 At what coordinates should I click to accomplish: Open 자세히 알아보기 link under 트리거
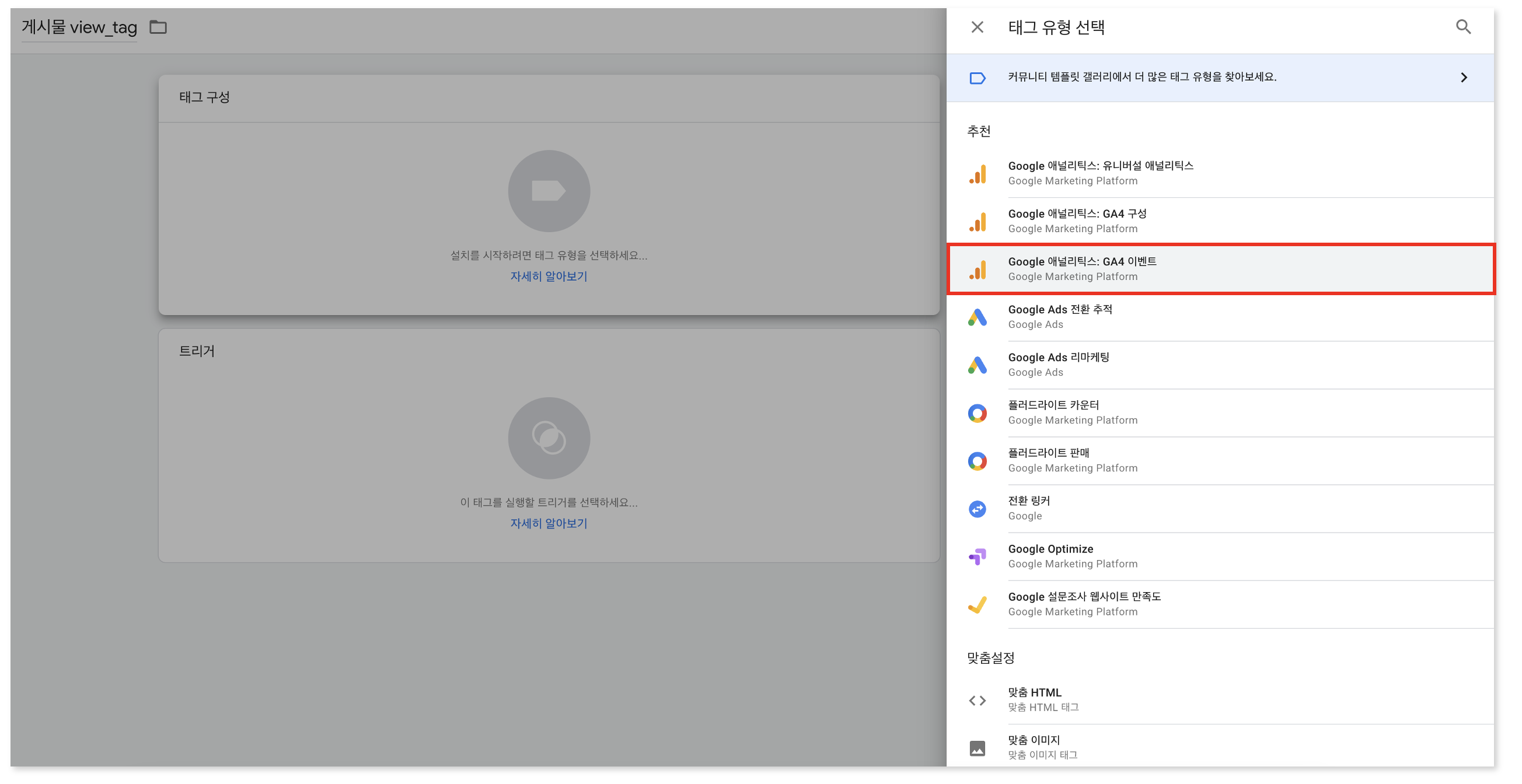tap(549, 523)
